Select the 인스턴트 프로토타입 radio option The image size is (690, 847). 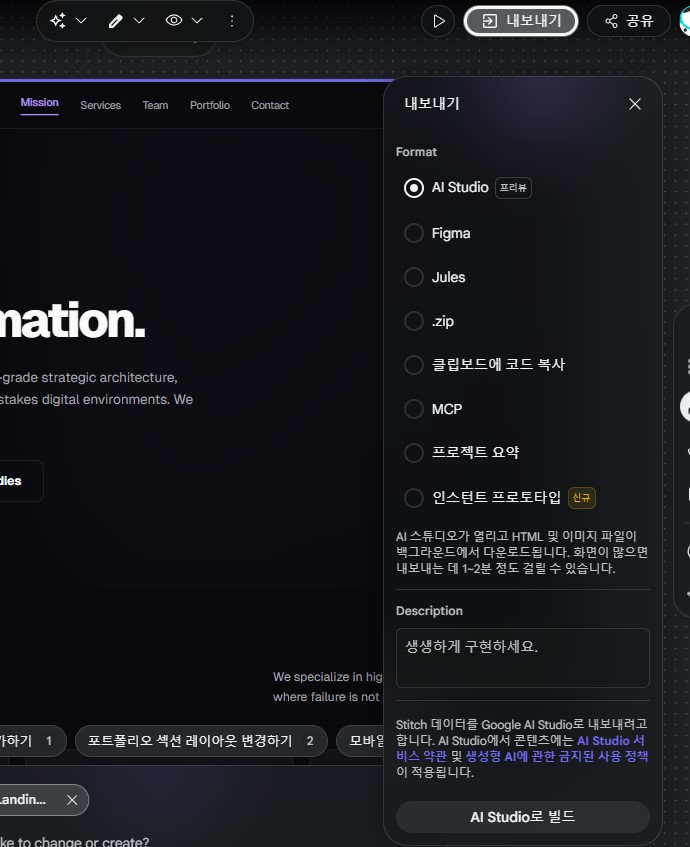pos(414,498)
